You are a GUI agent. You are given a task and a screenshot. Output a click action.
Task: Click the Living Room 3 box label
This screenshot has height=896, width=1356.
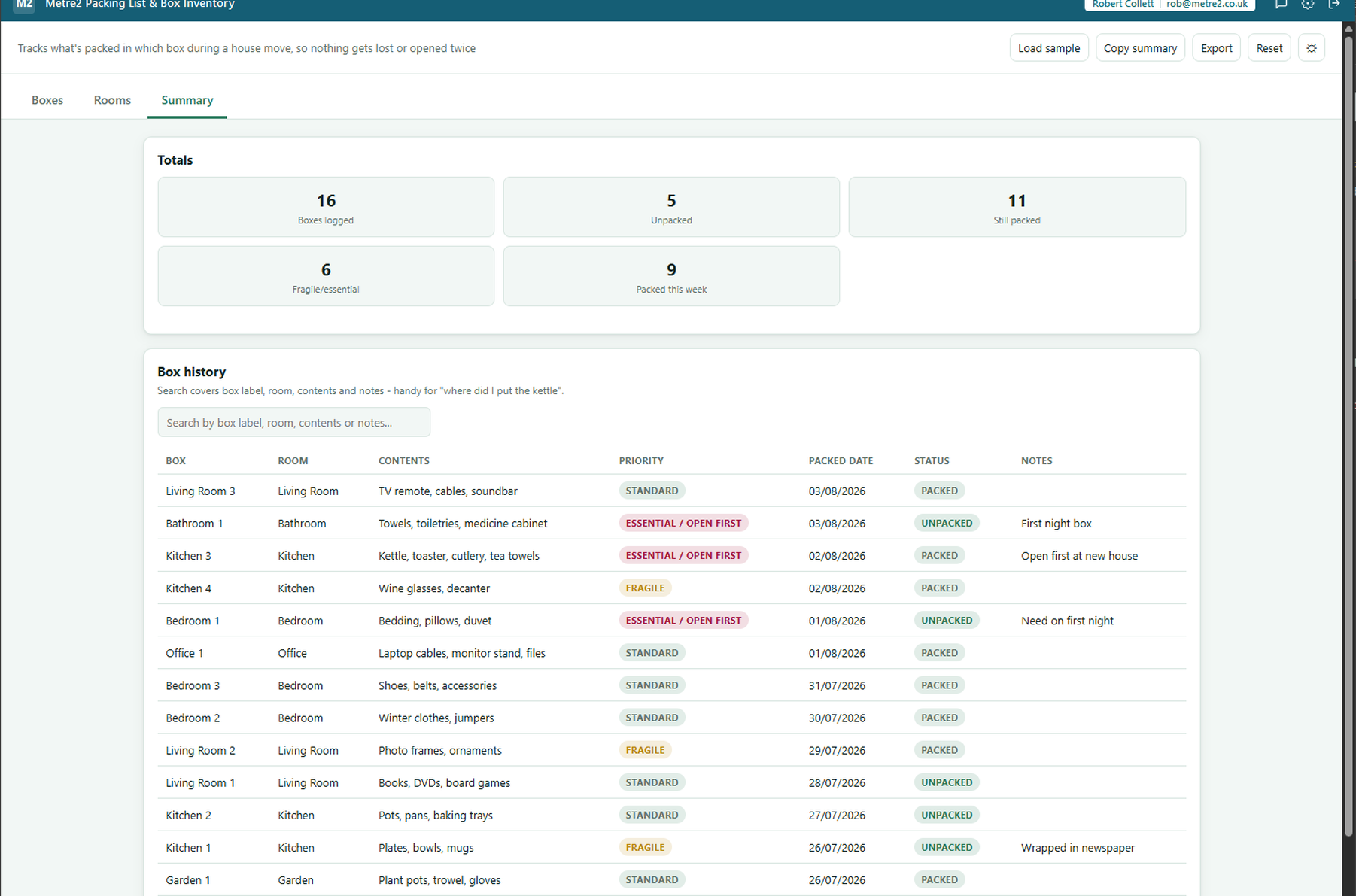(200, 491)
